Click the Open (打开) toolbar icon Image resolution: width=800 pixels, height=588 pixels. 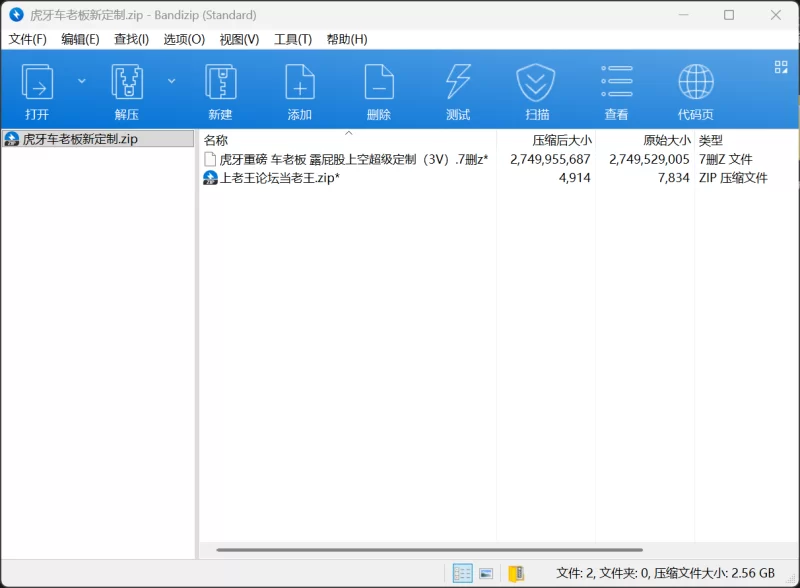37,82
